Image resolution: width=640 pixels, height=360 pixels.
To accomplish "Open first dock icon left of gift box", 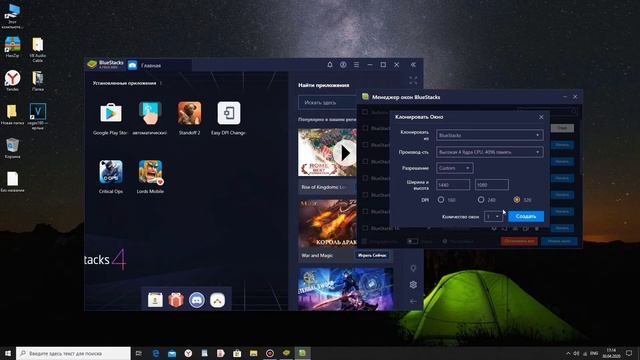I will tap(155, 300).
